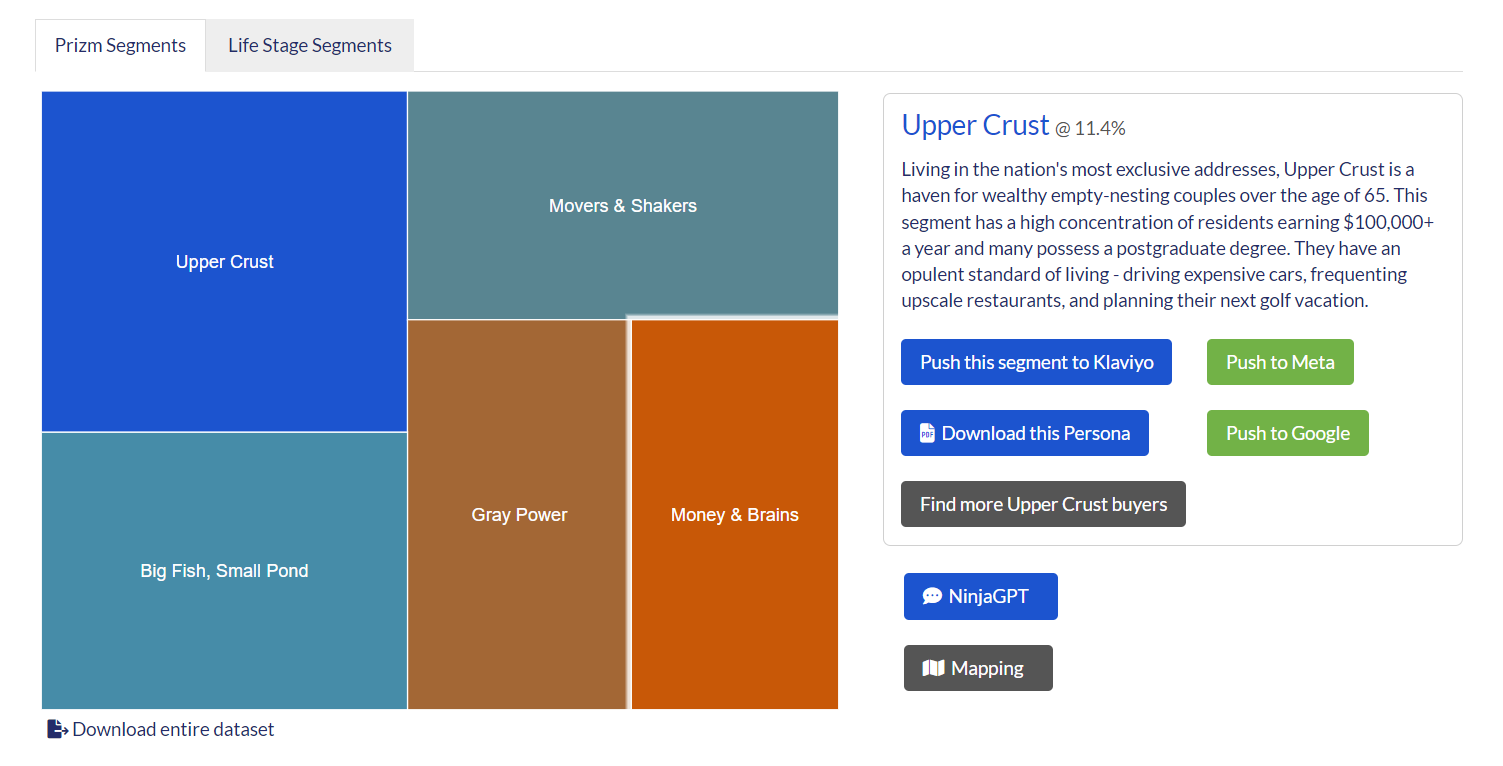Screen dimensions: 1503x766
Task: Click the PDF icon on Download this Persona
Action: (x=927, y=433)
